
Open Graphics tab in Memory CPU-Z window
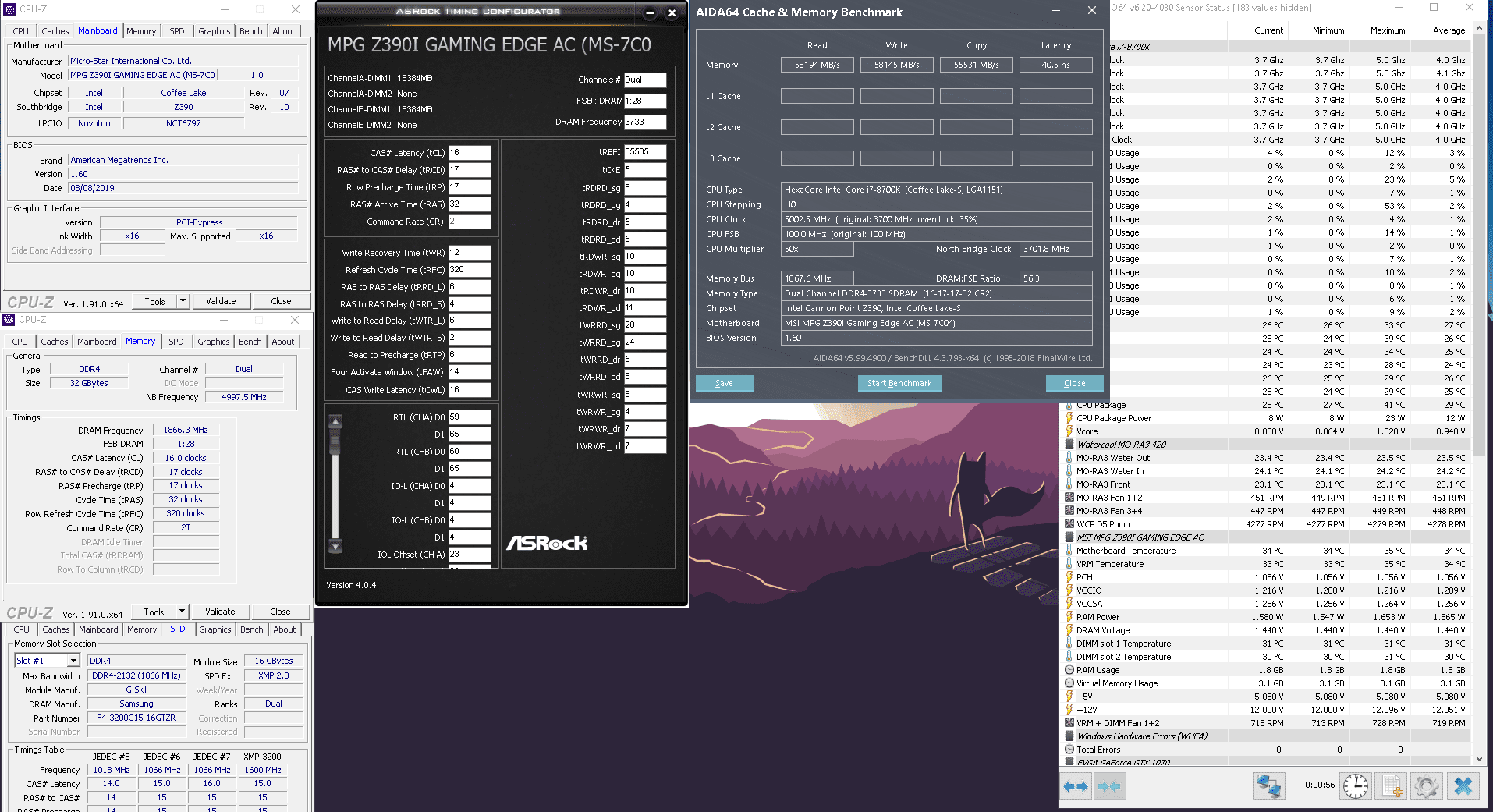[214, 342]
